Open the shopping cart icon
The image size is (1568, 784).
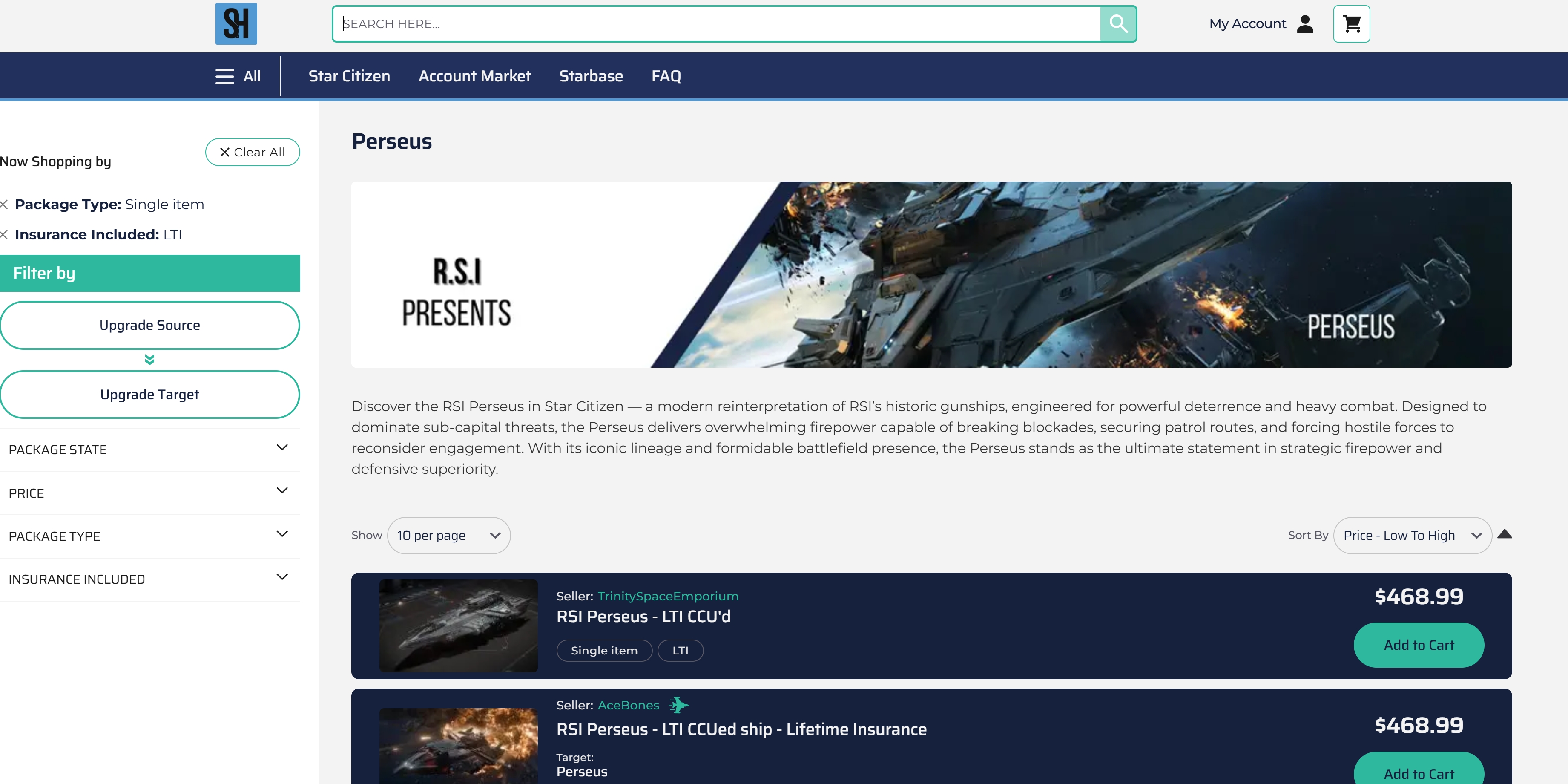pyautogui.click(x=1351, y=24)
